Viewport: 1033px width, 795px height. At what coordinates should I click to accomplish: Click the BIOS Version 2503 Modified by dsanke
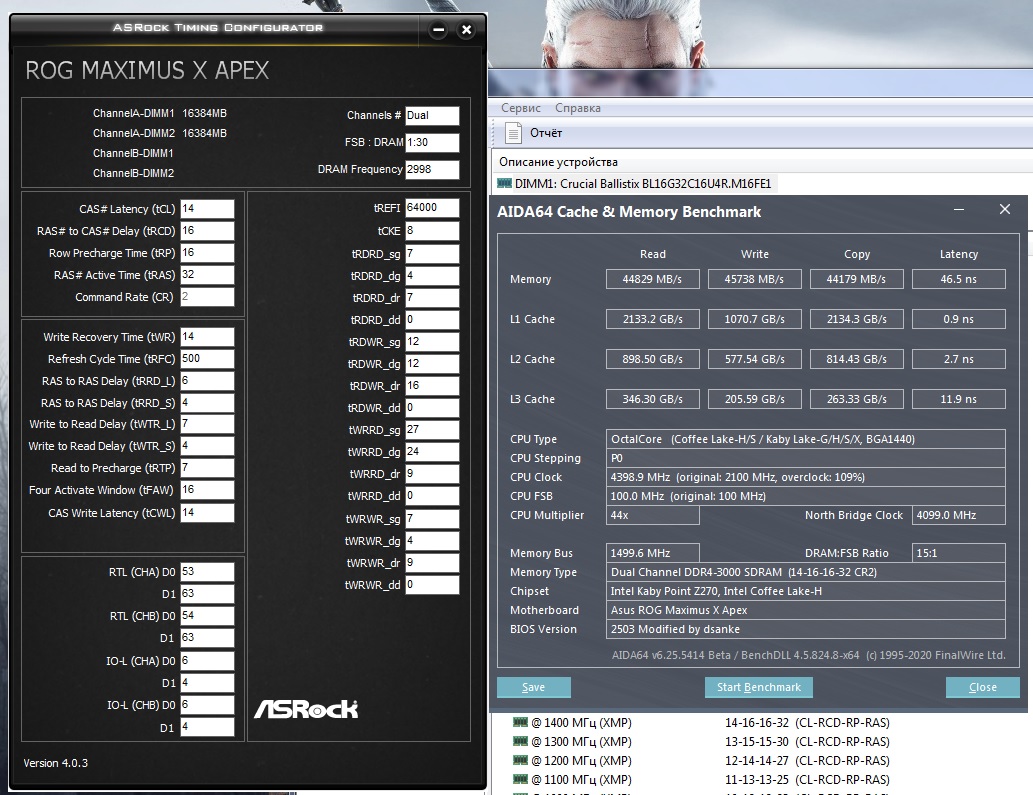click(806, 629)
